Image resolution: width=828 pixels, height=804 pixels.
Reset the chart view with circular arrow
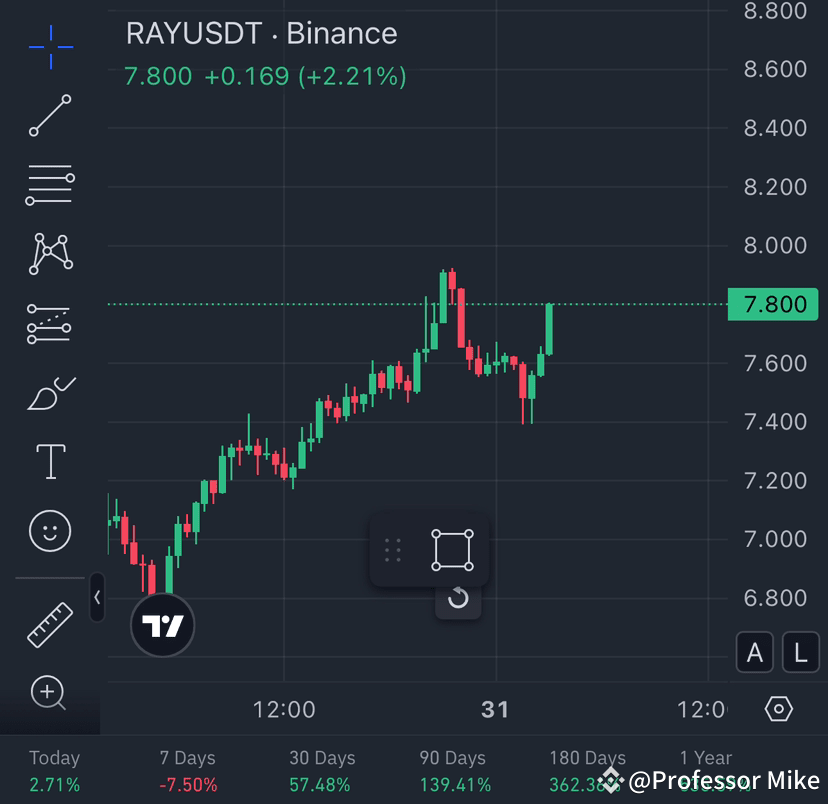click(458, 601)
